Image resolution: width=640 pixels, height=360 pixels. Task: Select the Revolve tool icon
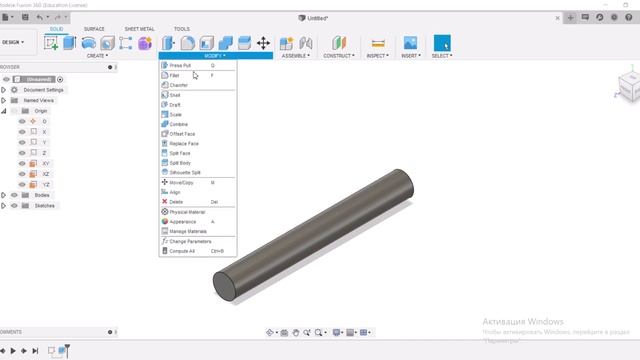(89, 43)
